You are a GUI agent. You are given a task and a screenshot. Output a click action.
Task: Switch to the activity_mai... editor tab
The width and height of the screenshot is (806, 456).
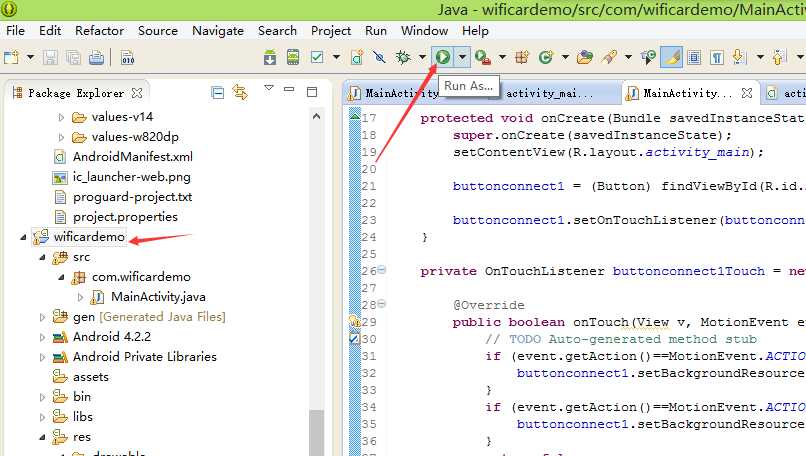(549, 93)
